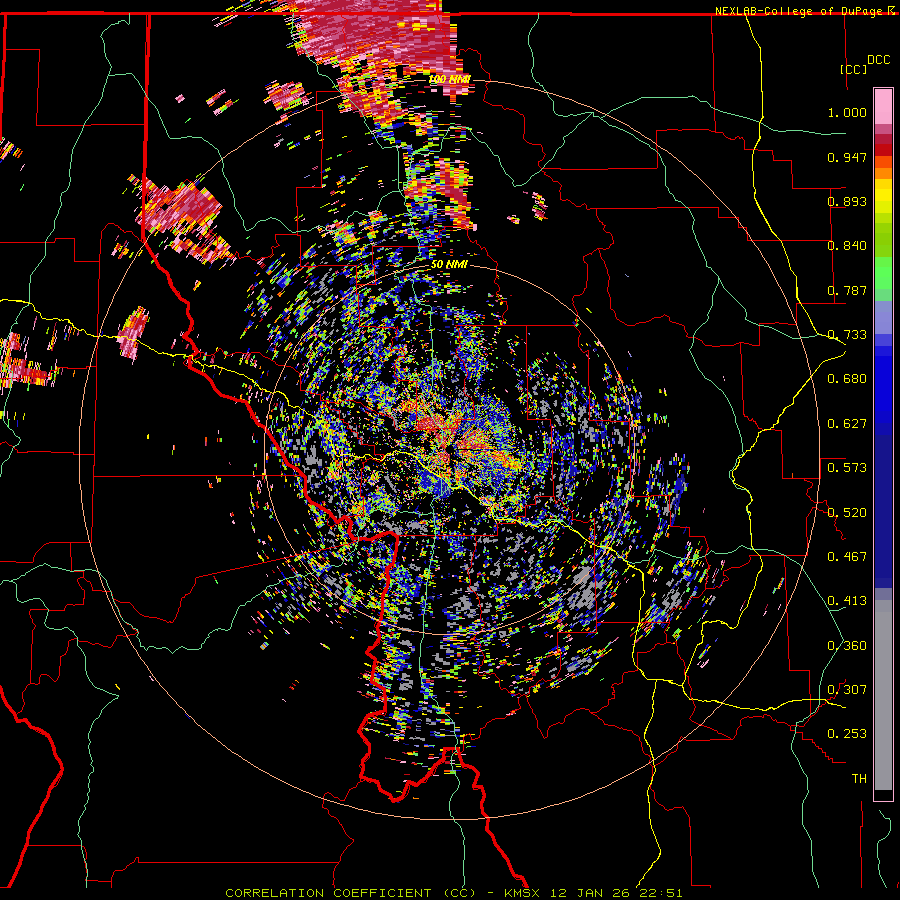This screenshot has height=900, width=900.
Task: Select the 1.000 legend value
Action: [x=847, y=112]
